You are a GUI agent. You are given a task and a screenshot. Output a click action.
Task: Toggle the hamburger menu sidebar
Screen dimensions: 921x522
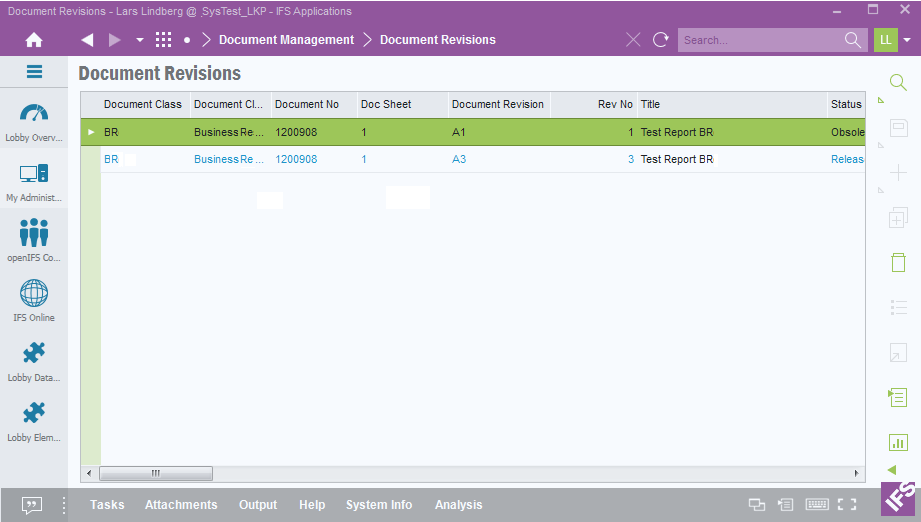pos(34,72)
